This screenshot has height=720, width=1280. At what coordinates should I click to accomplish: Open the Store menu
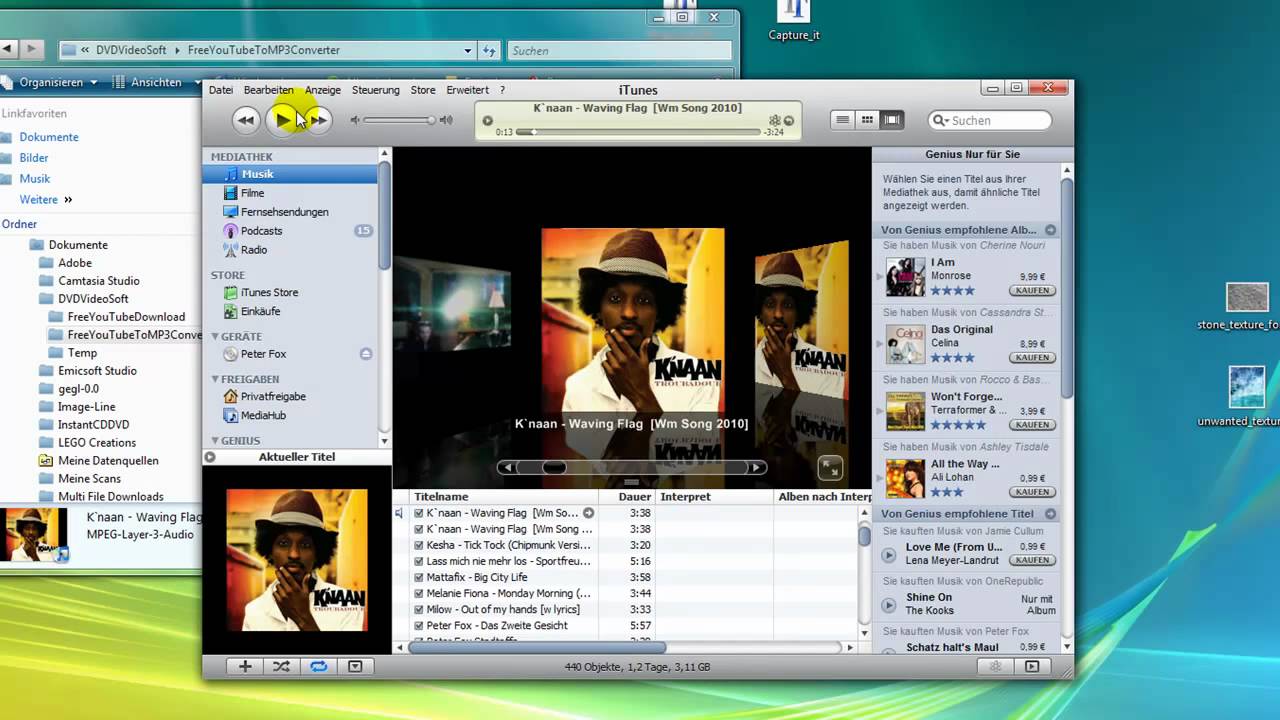pyautogui.click(x=423, y=90)
